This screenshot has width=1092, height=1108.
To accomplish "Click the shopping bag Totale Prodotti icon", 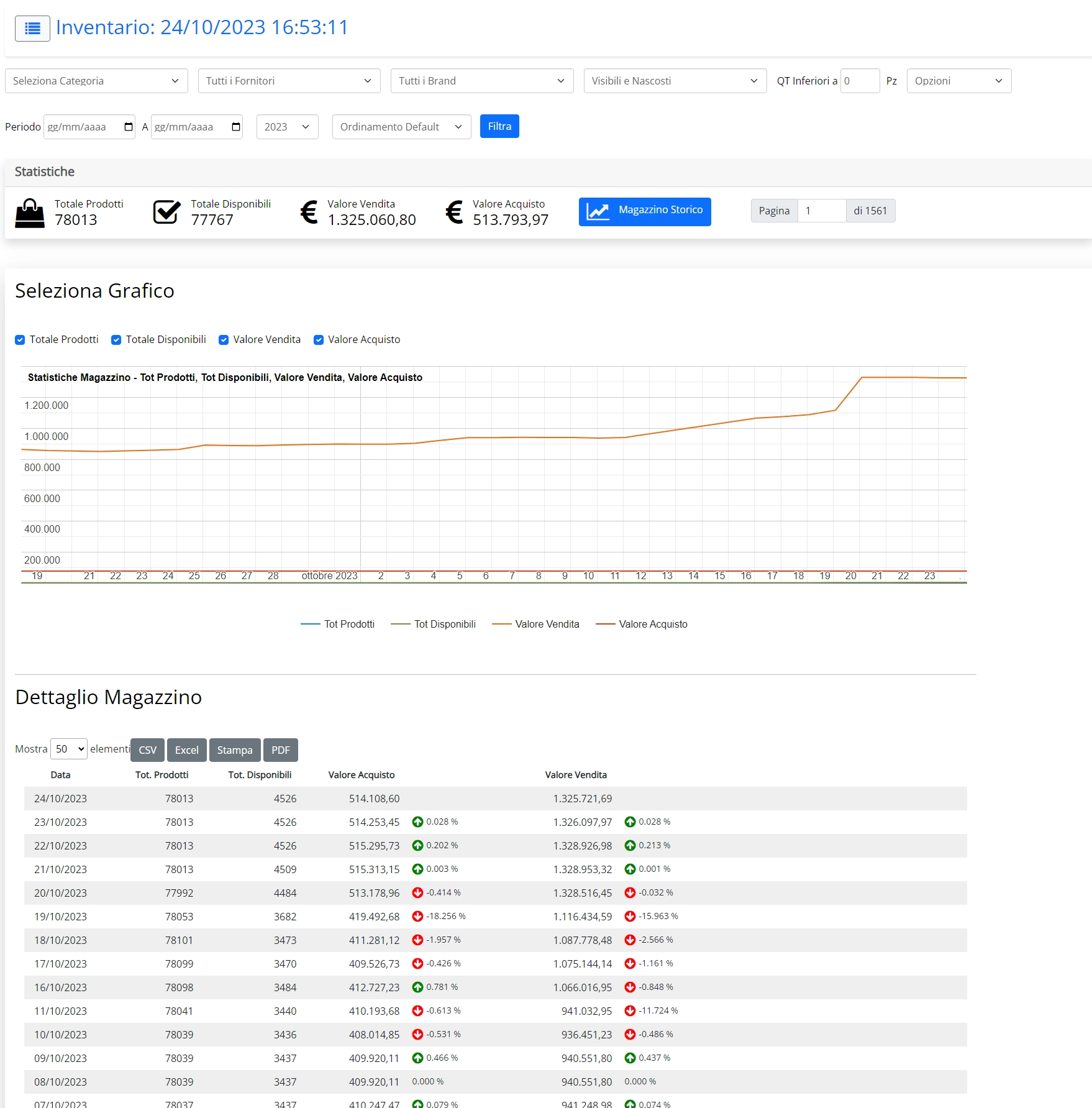I will tap(30, 213).
